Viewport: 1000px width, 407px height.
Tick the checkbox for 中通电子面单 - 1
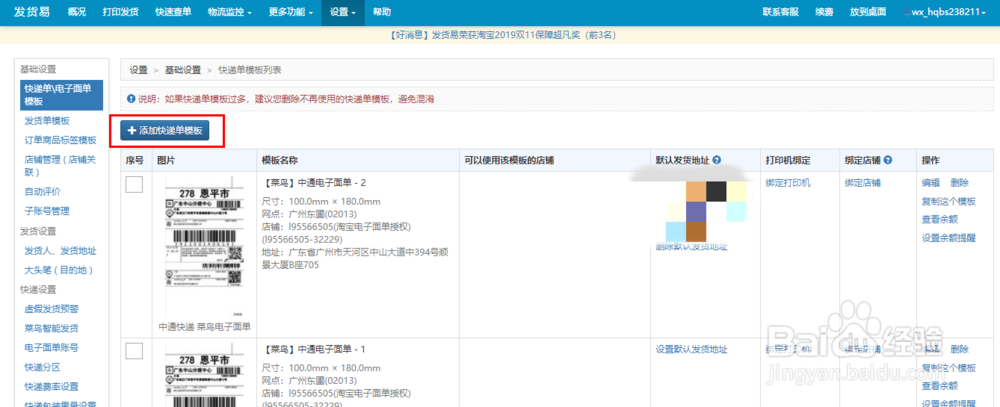pyautogui.click(x=134, y=351)
